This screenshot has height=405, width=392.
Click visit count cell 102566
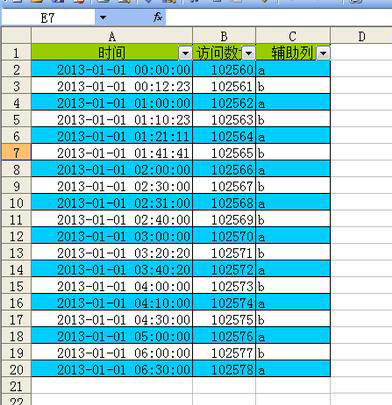[x=224, y=169]
